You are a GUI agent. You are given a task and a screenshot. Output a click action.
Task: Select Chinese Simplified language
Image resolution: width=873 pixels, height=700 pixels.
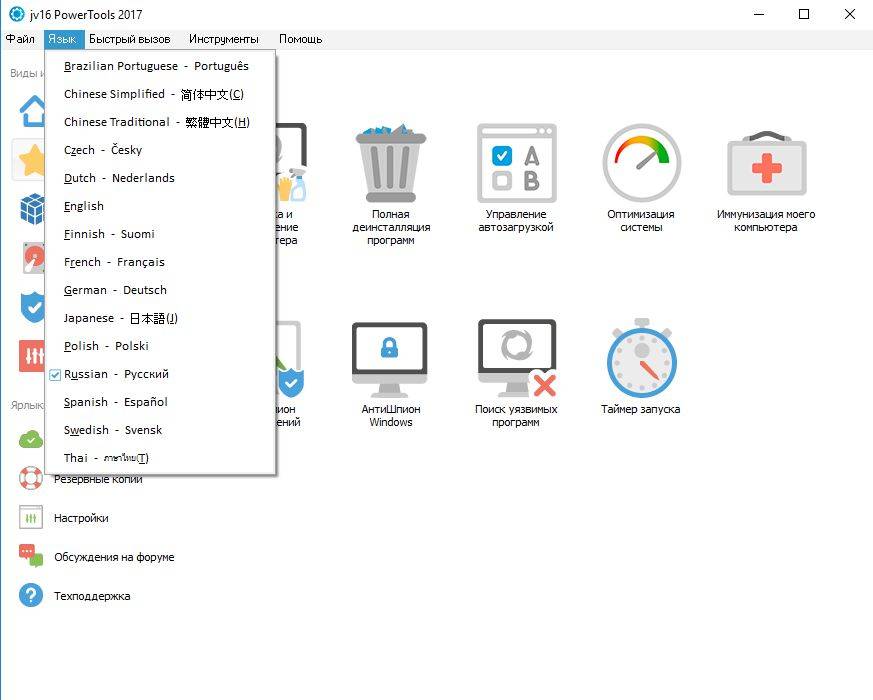[160, 94]
